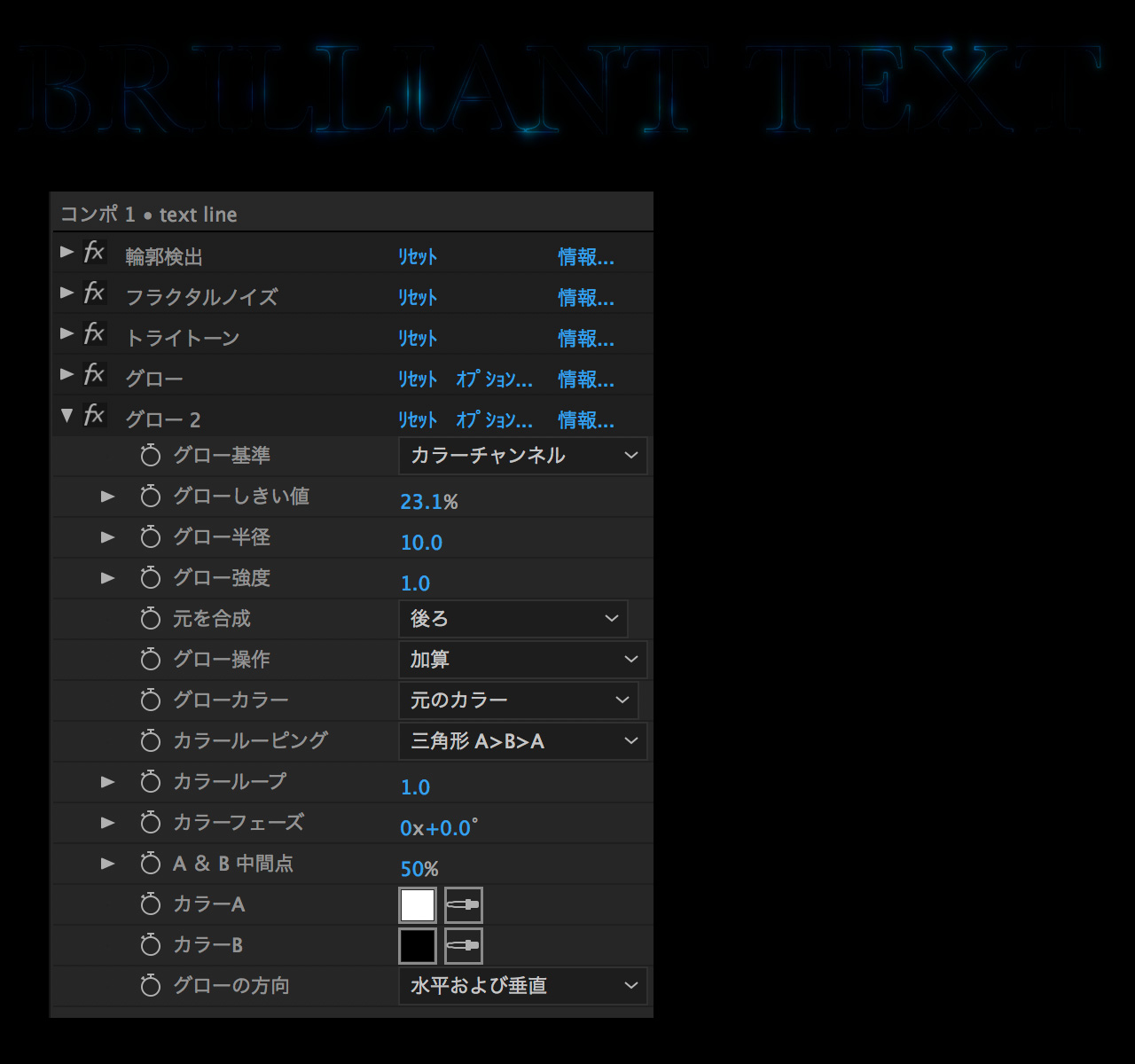Click the stopwatch for カラーループ
The height and width of the screenshot is (1064, 1135).
click(x=151, y=782)
